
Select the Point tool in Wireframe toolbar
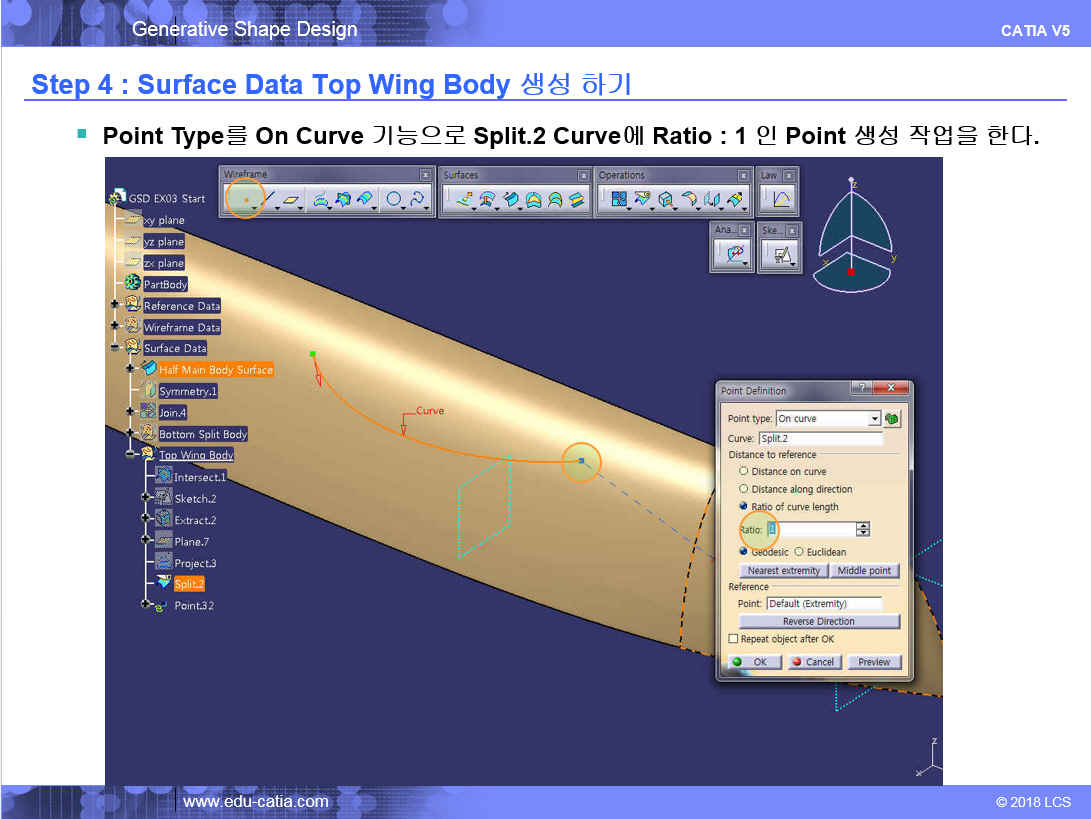click(245, 200)
